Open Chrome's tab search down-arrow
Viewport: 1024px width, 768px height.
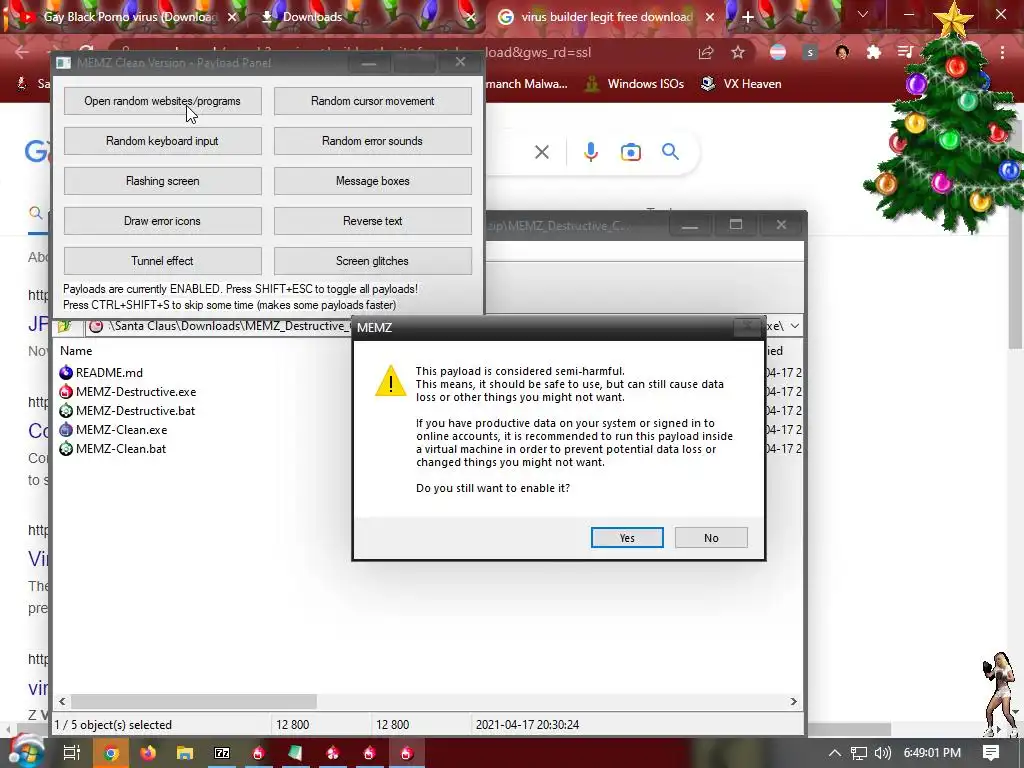[863, 15]
